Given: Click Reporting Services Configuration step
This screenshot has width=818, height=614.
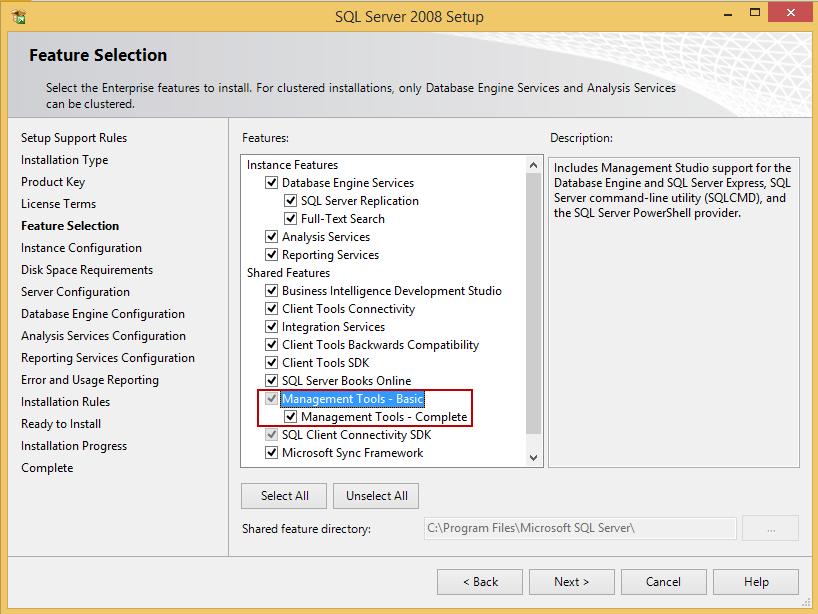Looking at the screenshot, I should click(108, 358).
